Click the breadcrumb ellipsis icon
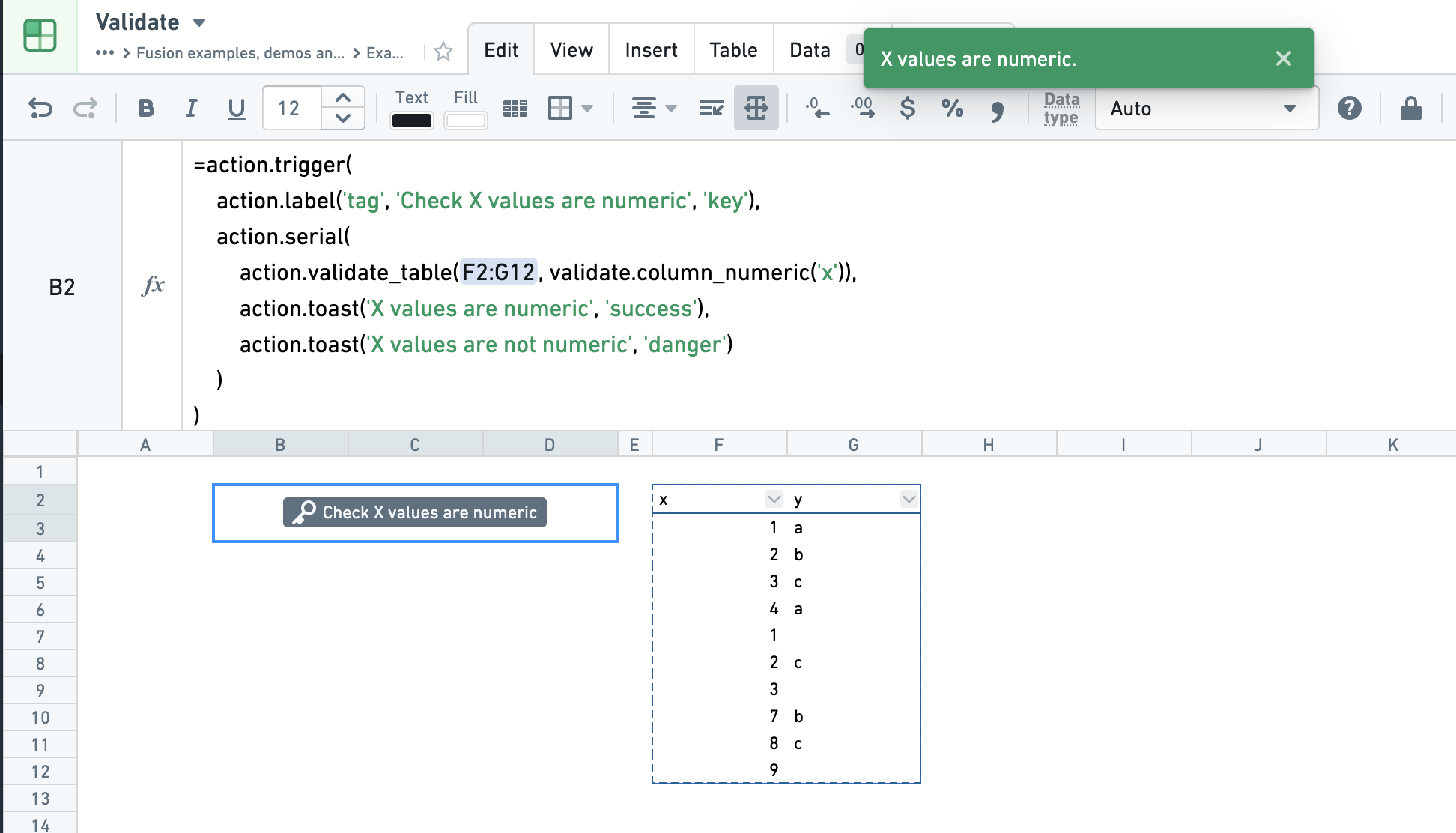Screen dimensions: 1456x833 (105, 52)
